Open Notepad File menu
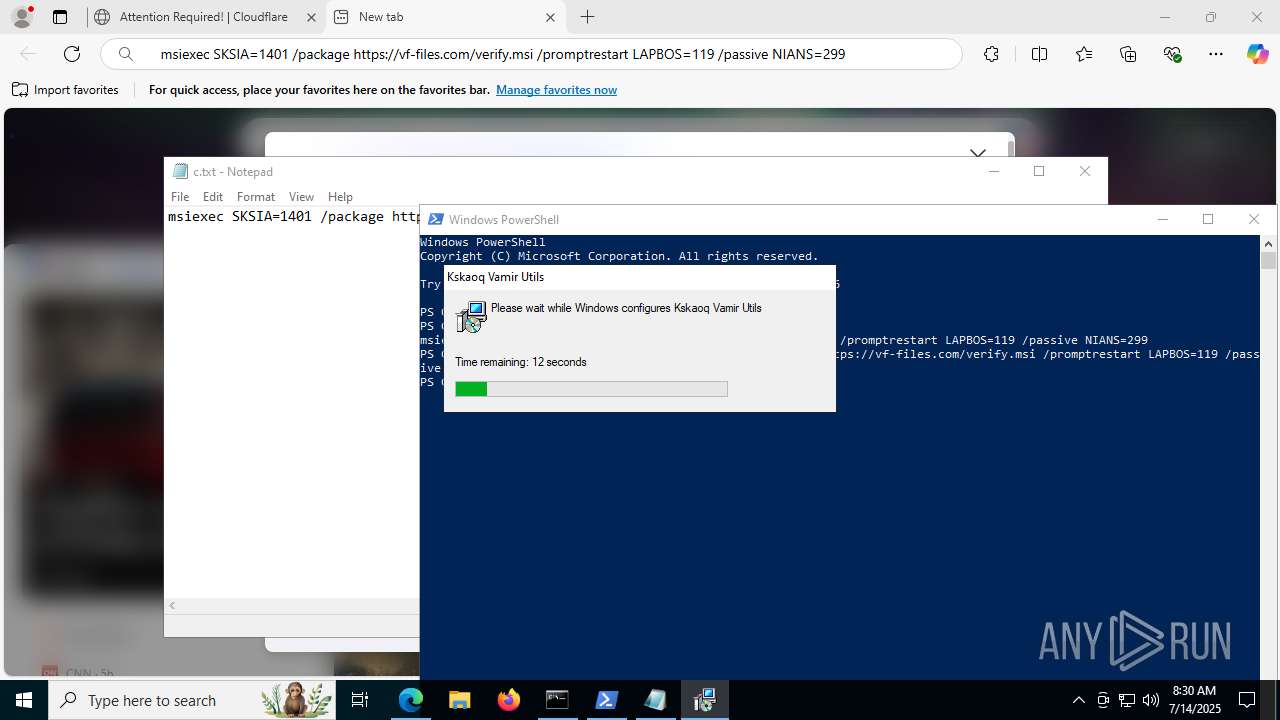Image resolution: width=1280 pixels, height=720 pixels. [180, 197]
